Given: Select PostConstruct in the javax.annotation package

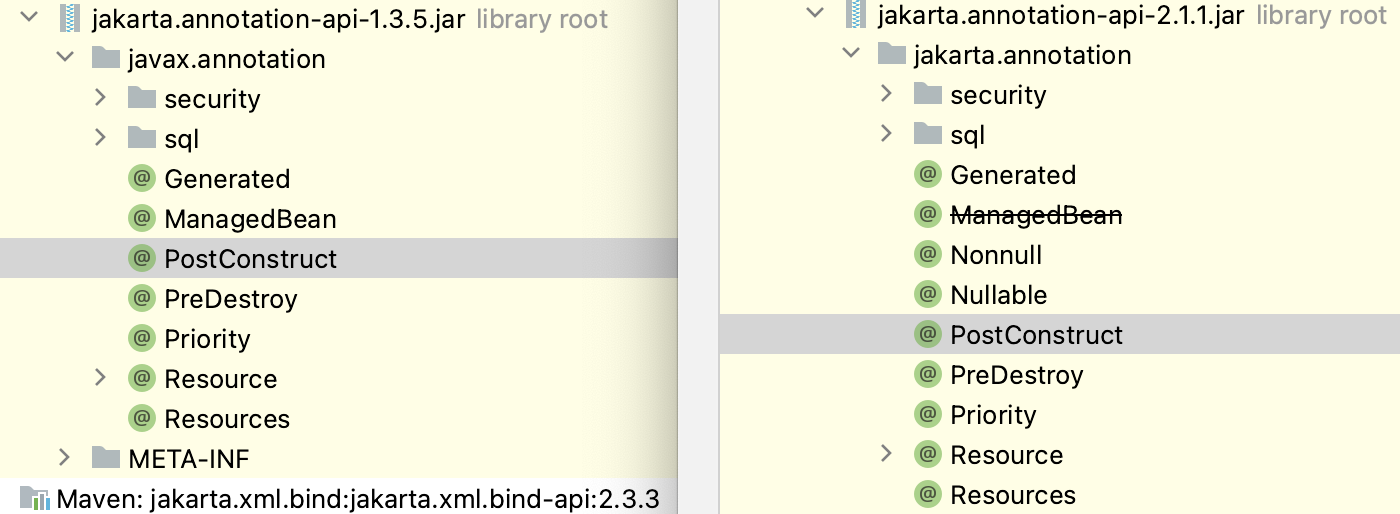Looking at the screenshot, I should [x=250, y=259].
